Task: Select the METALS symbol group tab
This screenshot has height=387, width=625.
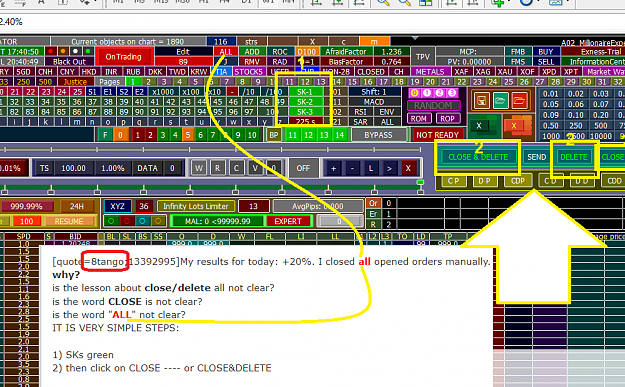Action: [x=430, y=72]
